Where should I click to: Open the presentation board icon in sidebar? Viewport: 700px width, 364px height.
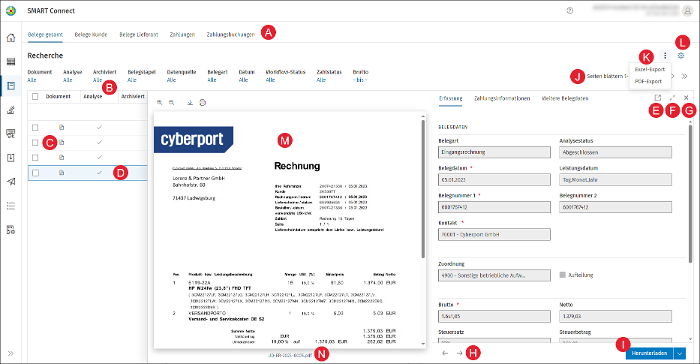coord(11,134)
